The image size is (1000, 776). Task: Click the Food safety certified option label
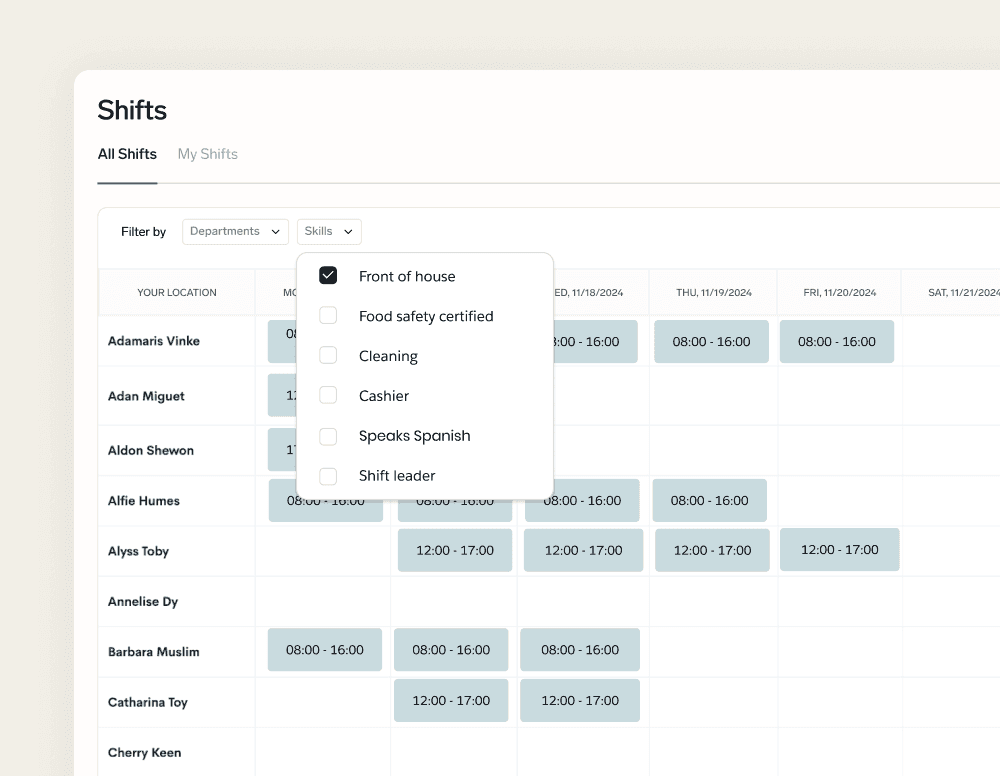(x=426, y=316)
